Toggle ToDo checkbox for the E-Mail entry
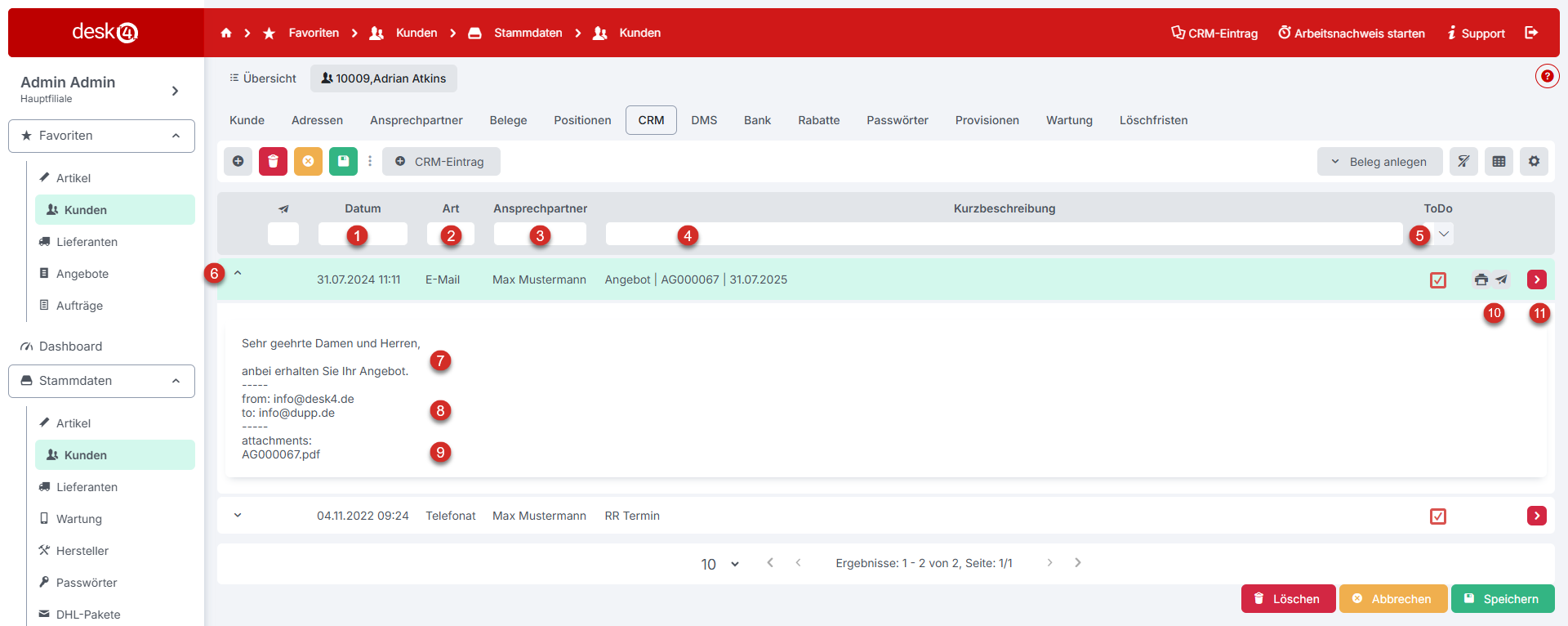Viewport: 1568px width, 626px height. [1438, 280]
